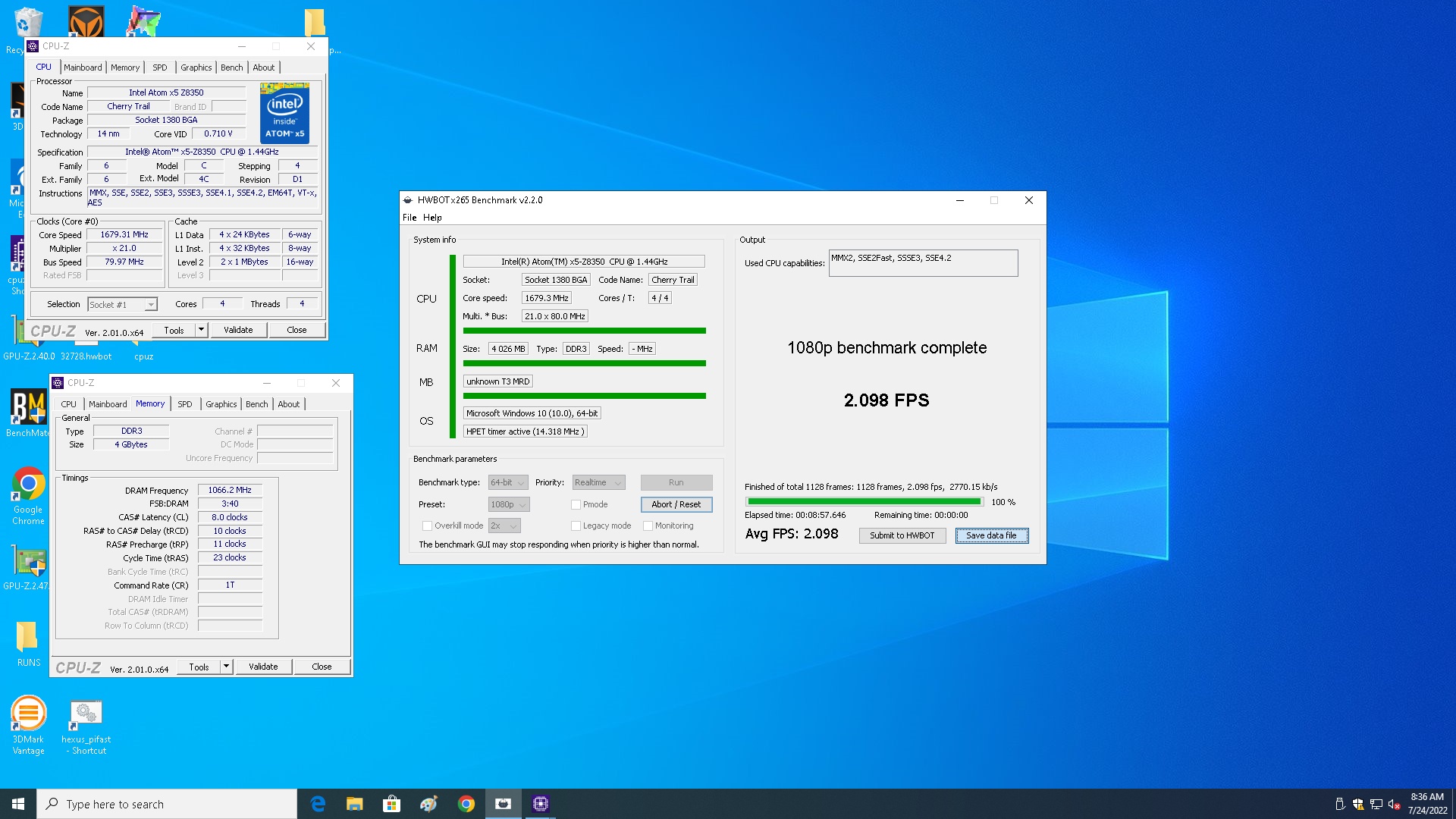Switch to Mainboard tab in top CPU-Z

pyautogui.click(x=83, y=67)
